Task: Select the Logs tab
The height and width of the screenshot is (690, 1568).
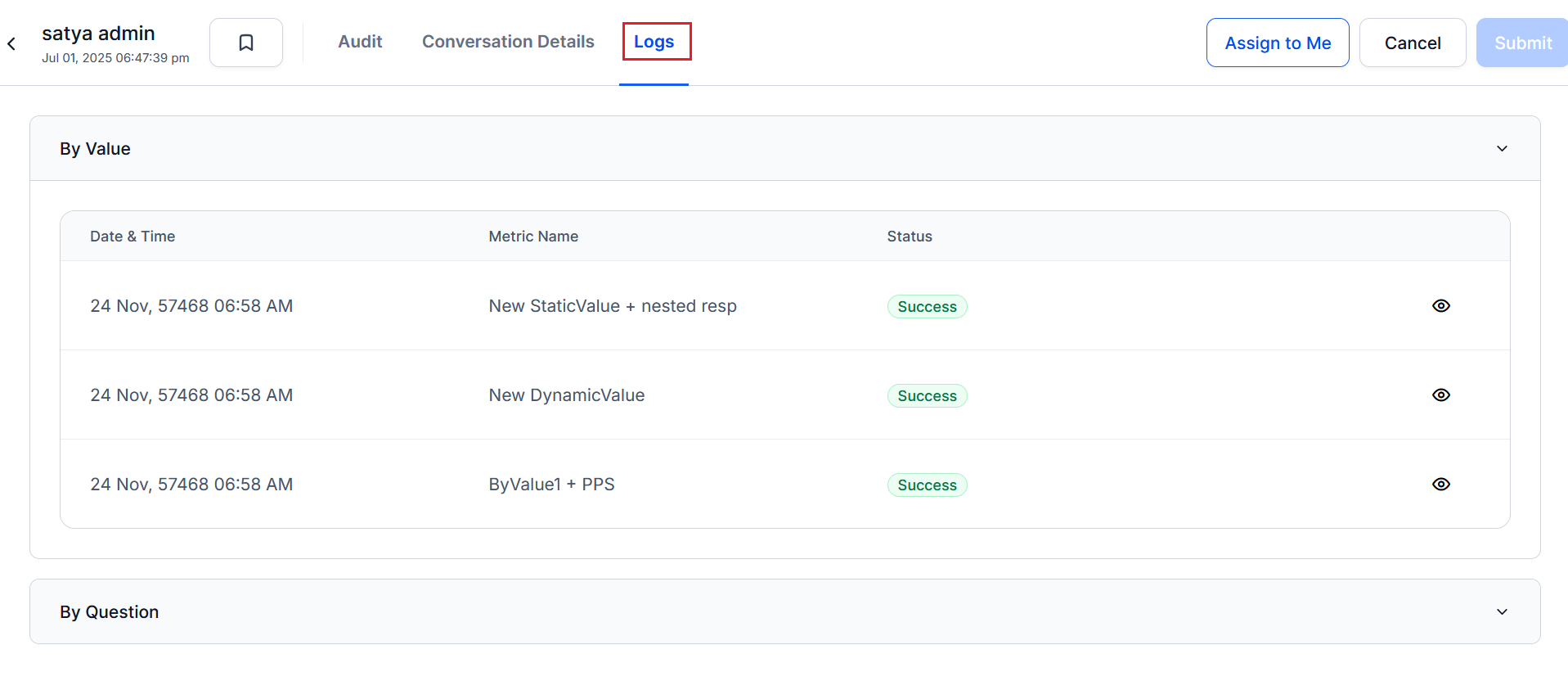Action: [654, 42]
